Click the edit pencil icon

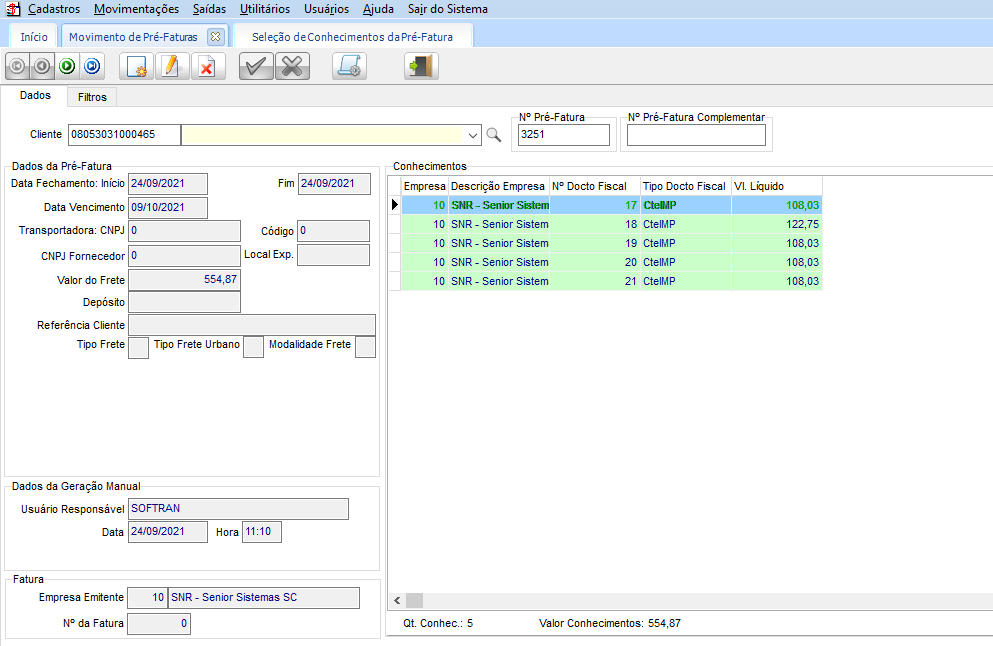click(171, 67)
